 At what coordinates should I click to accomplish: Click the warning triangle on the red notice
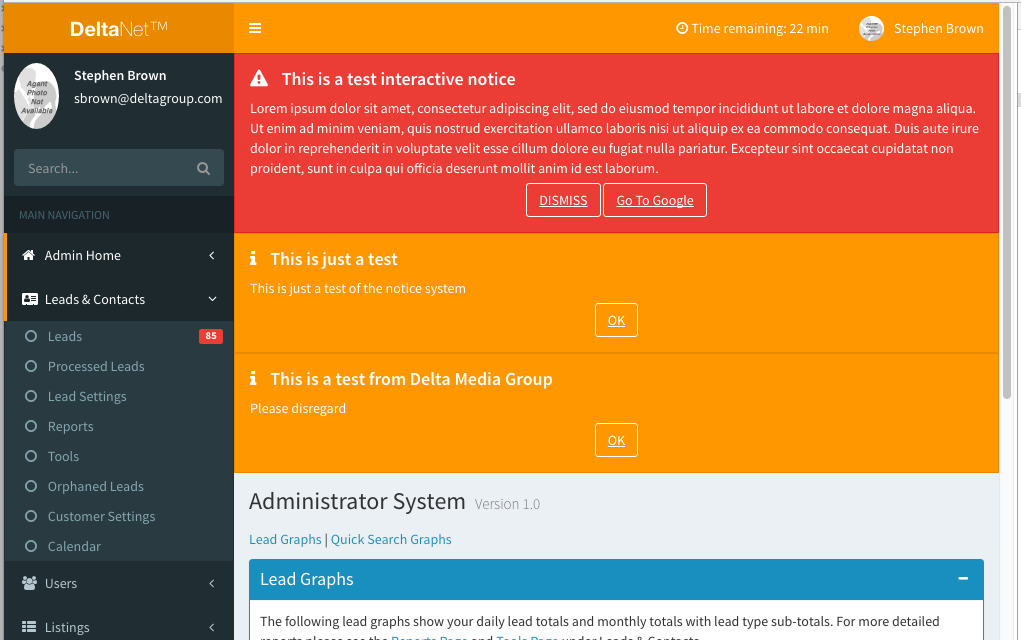(x=260, y=77)
